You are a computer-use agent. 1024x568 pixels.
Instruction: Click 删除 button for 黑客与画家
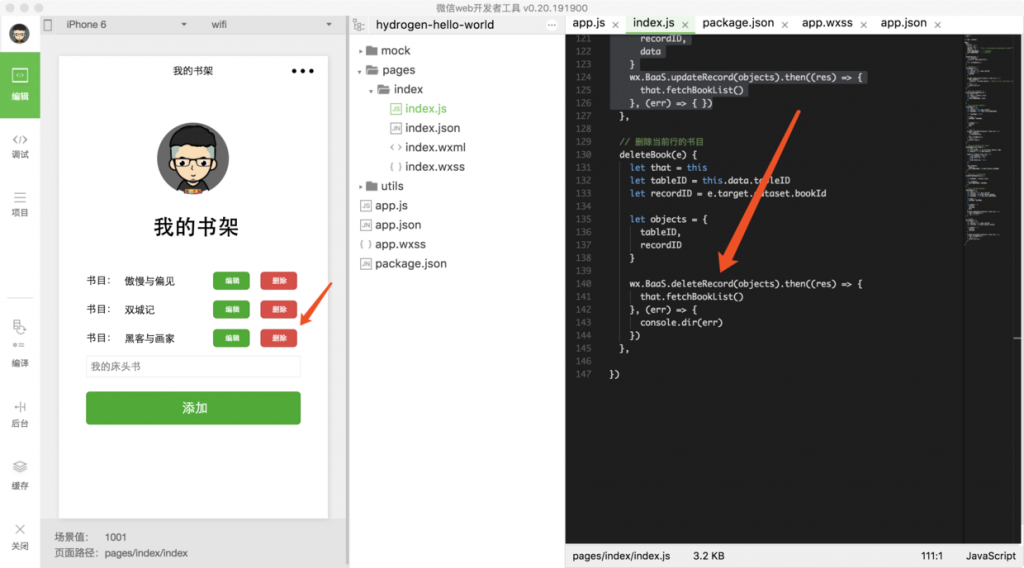278,338
